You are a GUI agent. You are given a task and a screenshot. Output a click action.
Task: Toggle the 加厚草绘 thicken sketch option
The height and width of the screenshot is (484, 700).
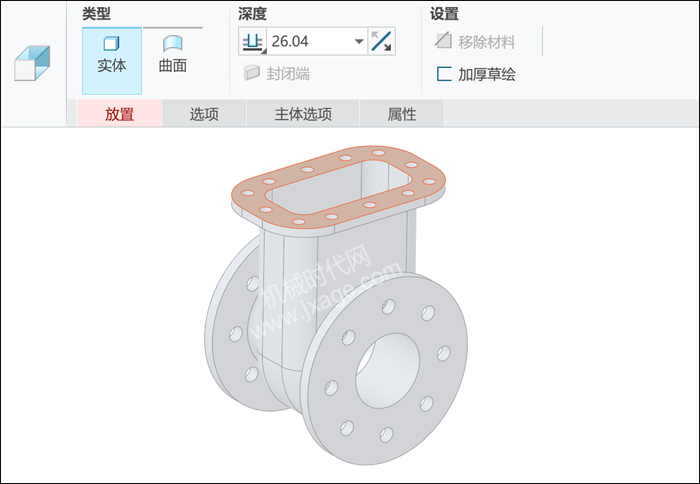(x=476, y=74)
